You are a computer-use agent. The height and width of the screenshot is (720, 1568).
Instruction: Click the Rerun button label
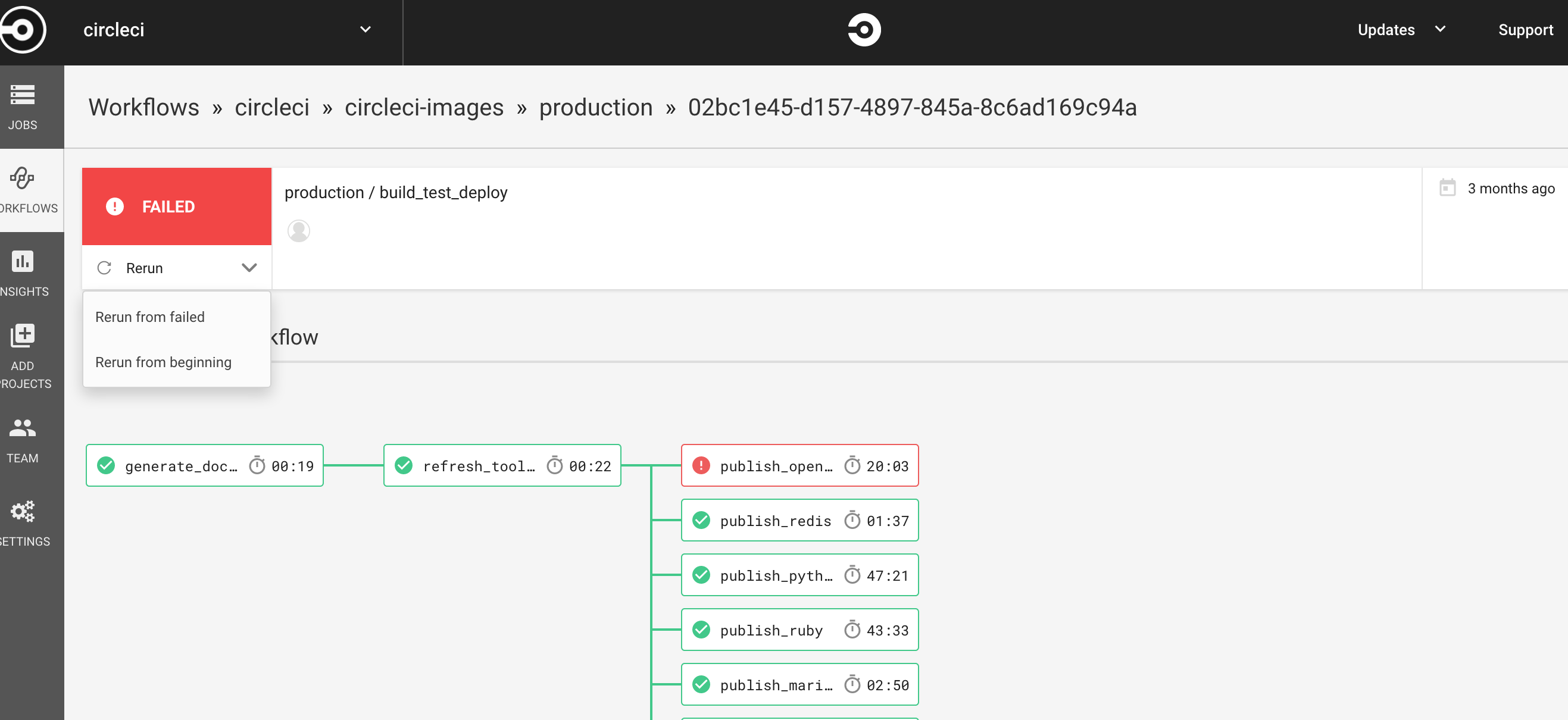coord(144,268)
